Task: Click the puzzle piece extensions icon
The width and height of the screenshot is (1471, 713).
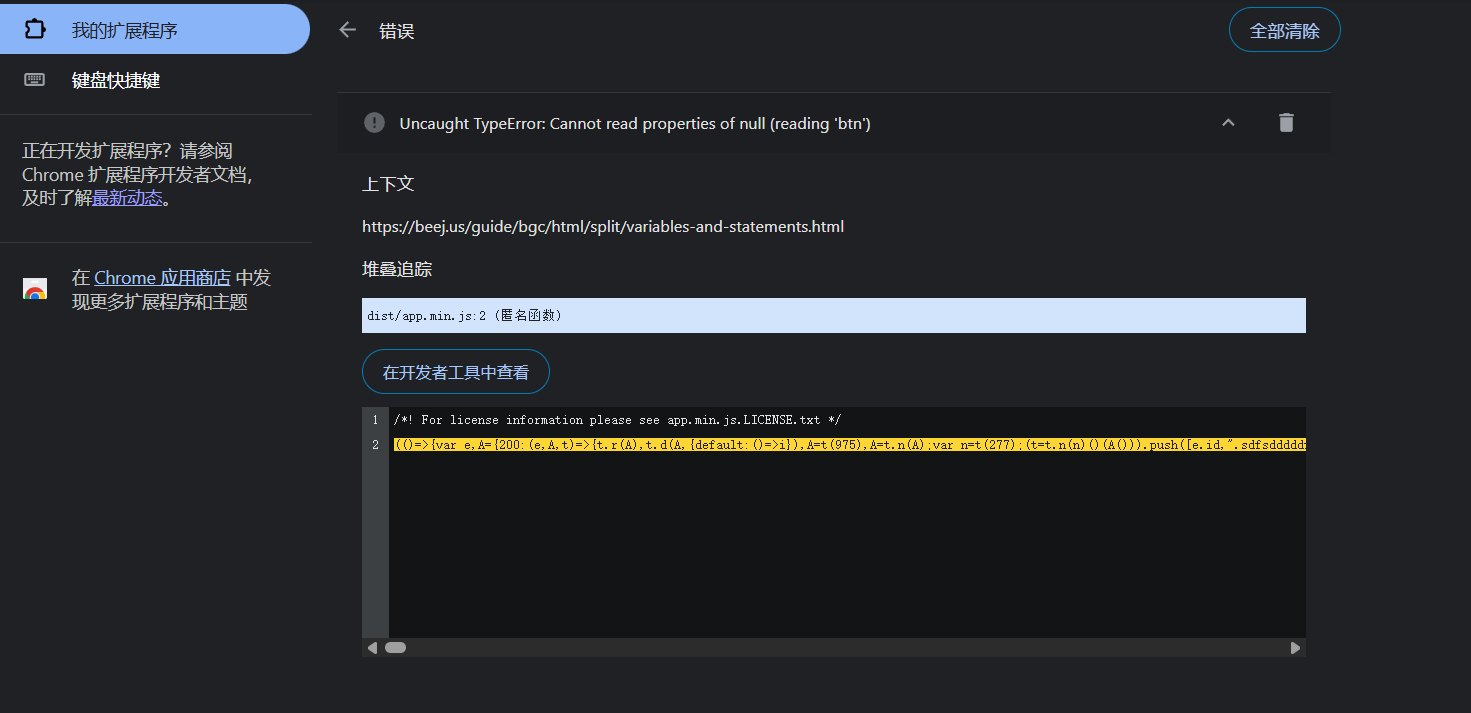Action: tap(35, 30)
